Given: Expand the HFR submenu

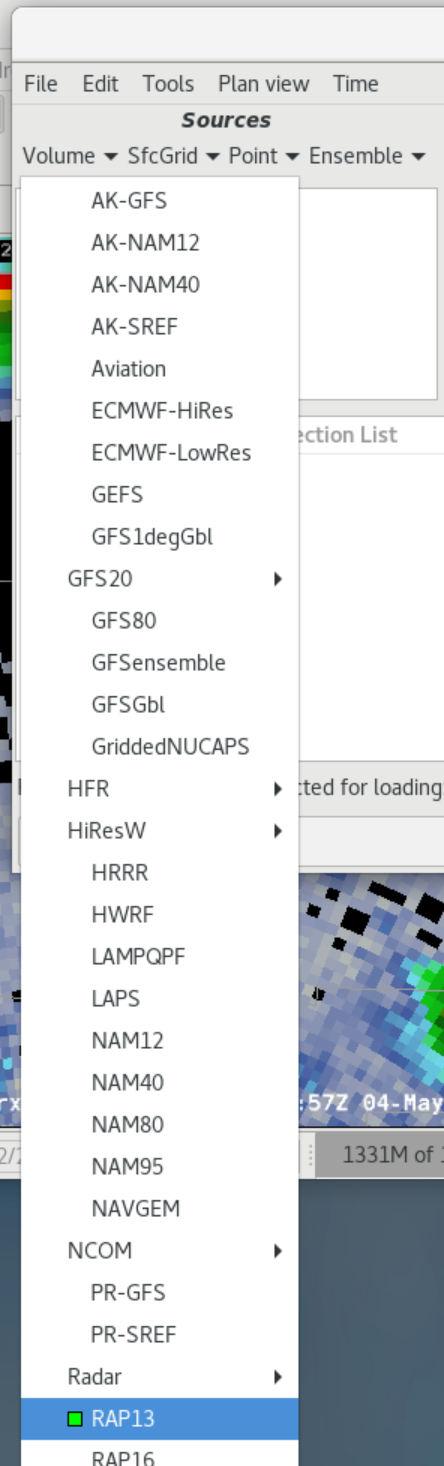Looking at the screenshot, I should point(160,789).
